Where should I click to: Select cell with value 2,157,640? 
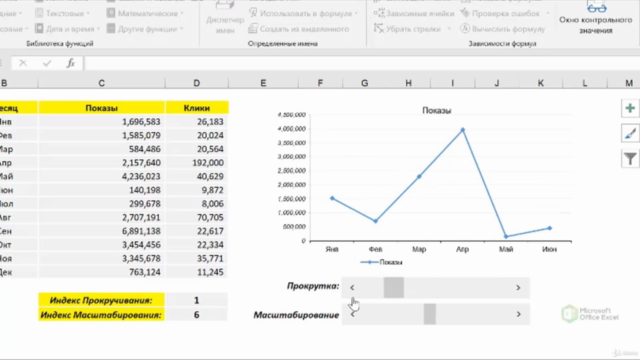click(x=102, y=163)
